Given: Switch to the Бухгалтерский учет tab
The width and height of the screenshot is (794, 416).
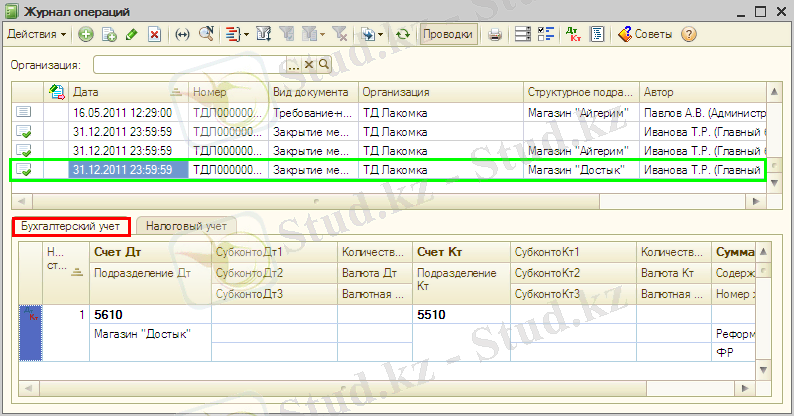Looking at the screenshot, I should 71,226.
